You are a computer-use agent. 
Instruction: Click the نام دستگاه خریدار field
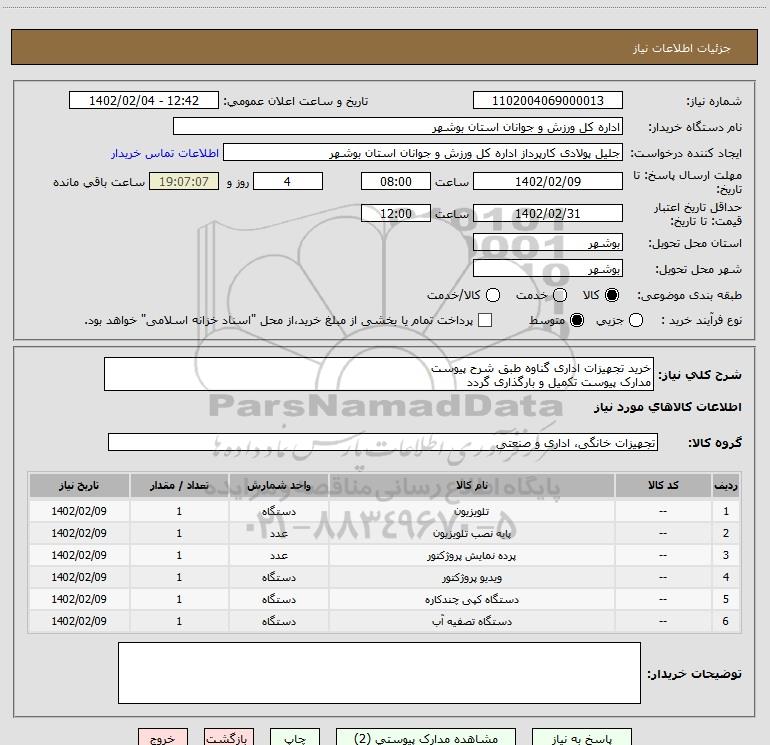coord(398,127)
